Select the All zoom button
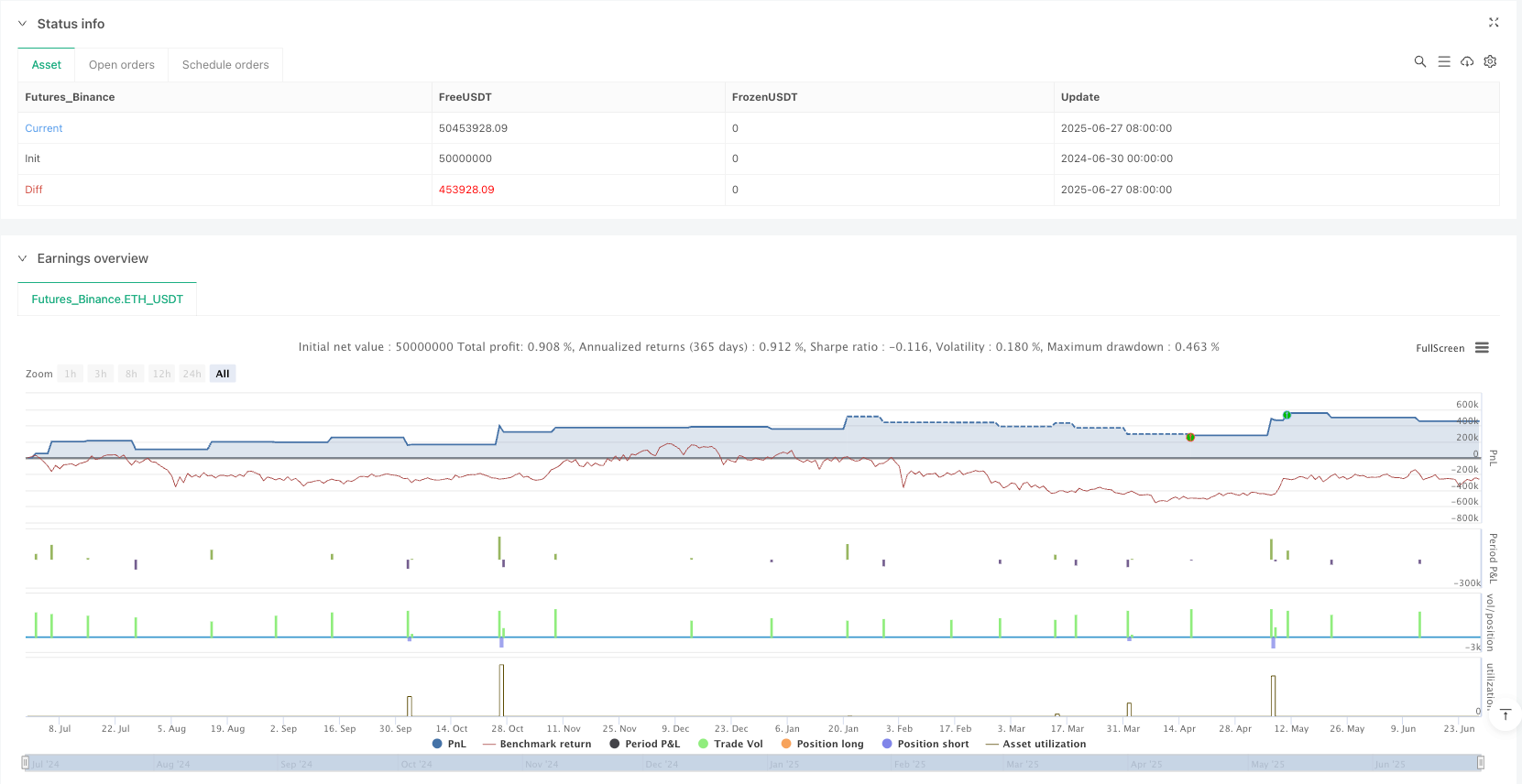 tap(223, 374)
